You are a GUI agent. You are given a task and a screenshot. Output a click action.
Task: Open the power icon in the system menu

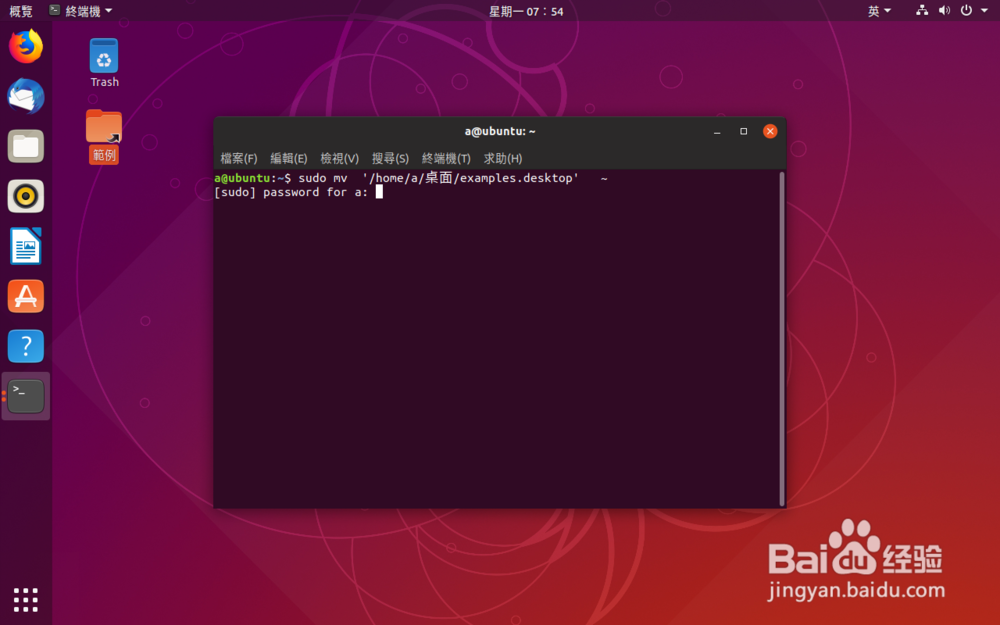(x=966, y=10)
